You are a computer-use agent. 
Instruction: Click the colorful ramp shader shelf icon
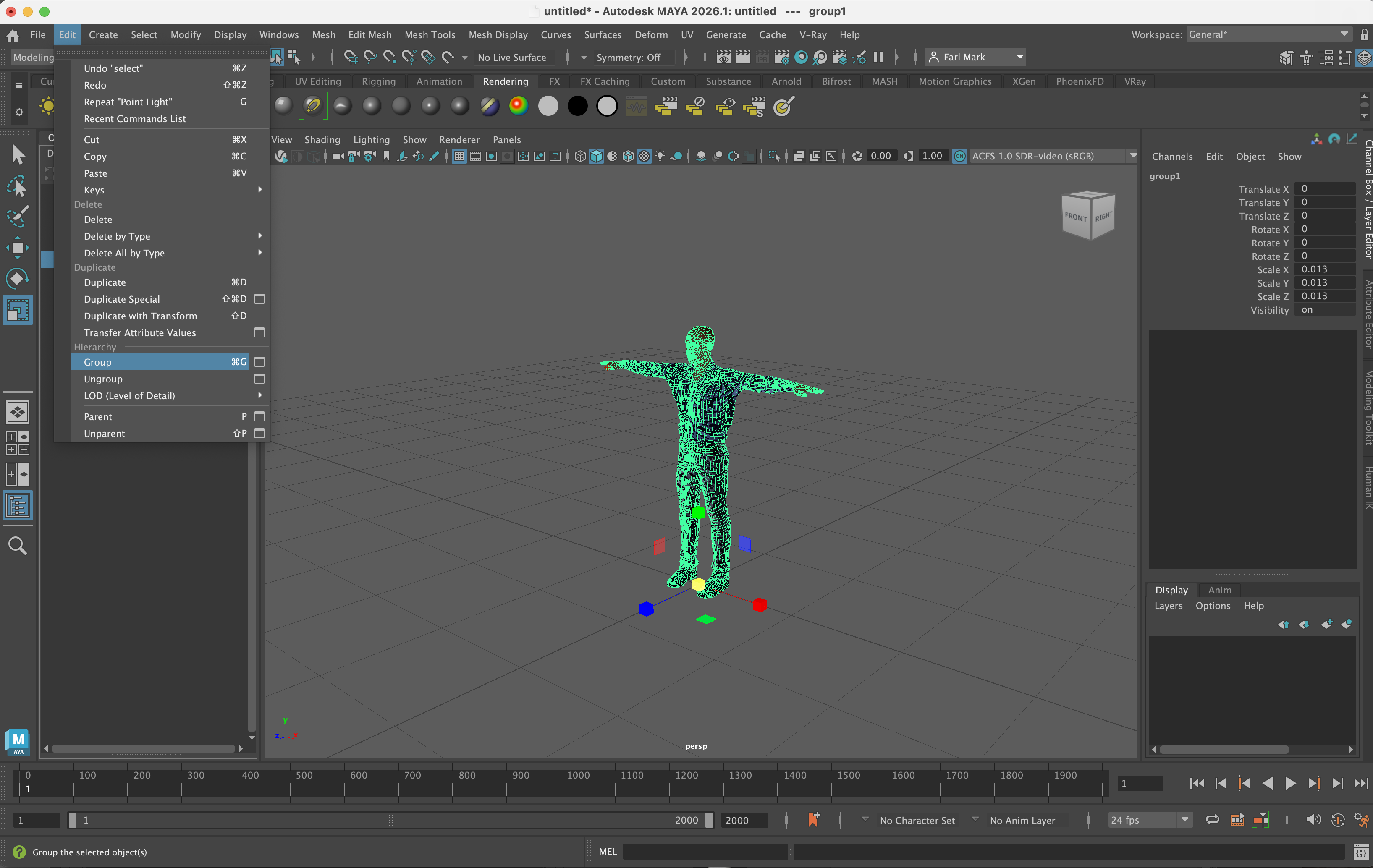518,106
